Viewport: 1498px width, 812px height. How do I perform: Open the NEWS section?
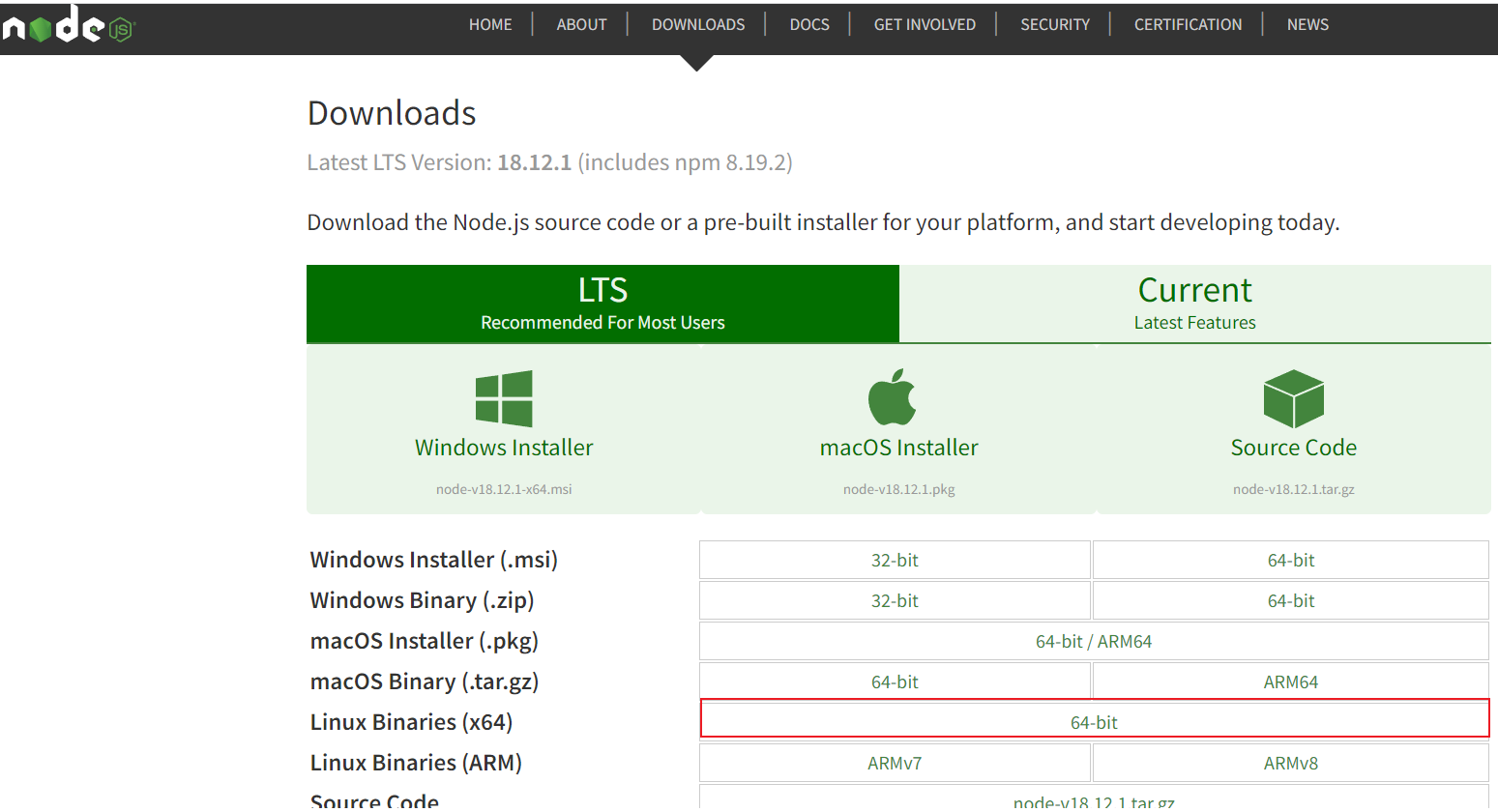[x=1307, y=25]
